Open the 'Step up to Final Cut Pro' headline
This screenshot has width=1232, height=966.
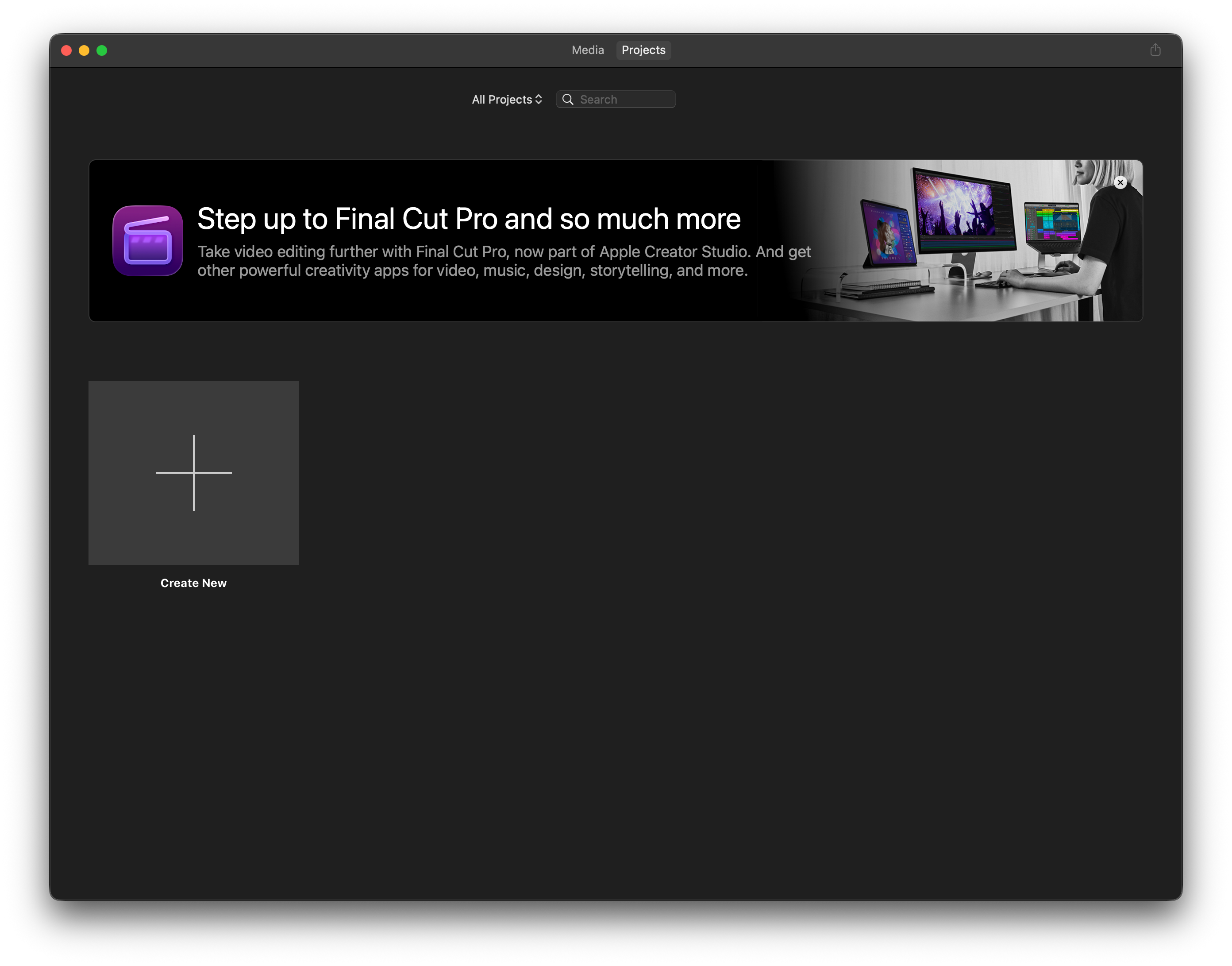pyautogui.click(x=469, y=219)
